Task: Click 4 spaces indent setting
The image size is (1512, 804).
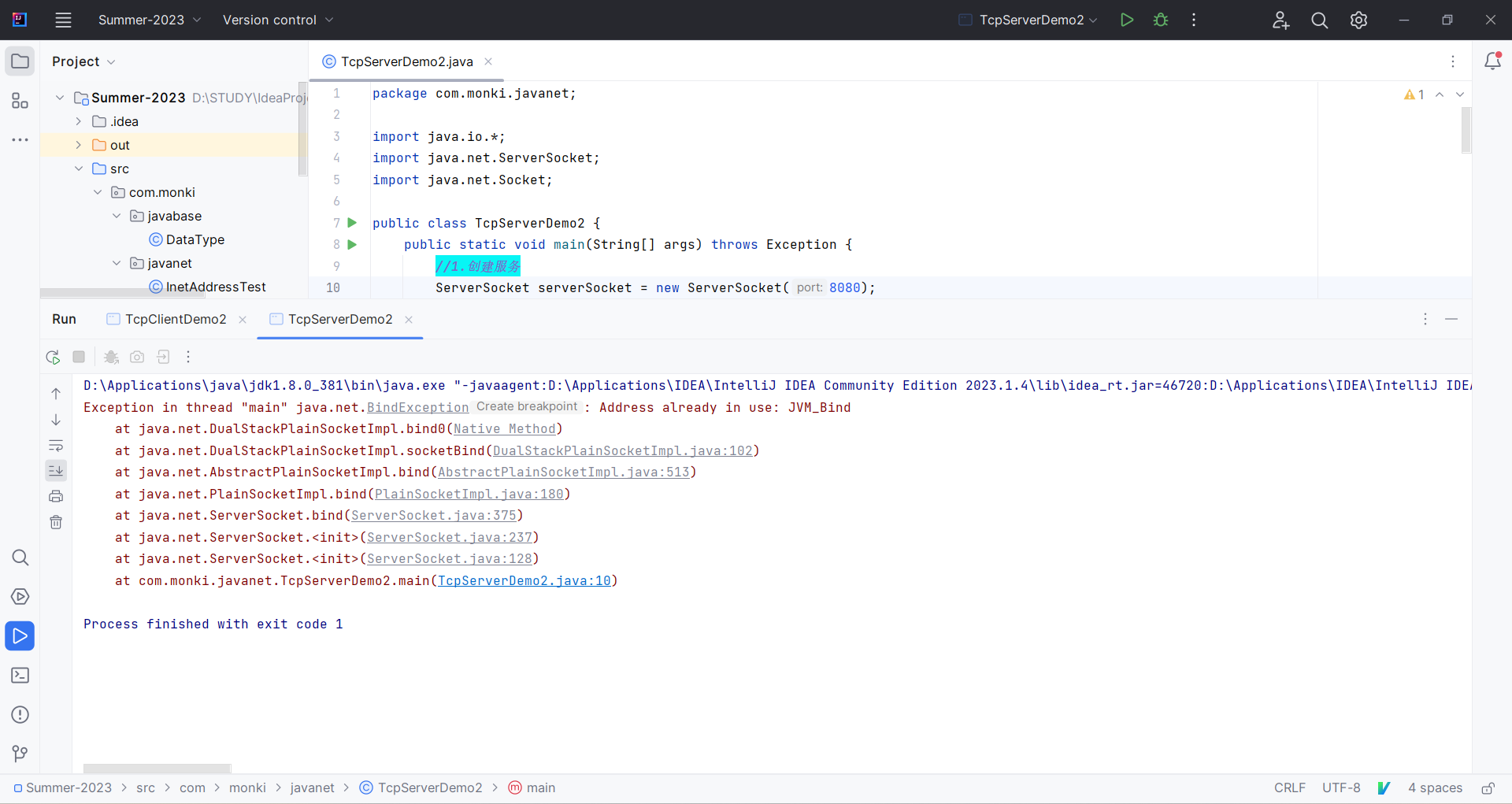Action: click(1435, 787)
